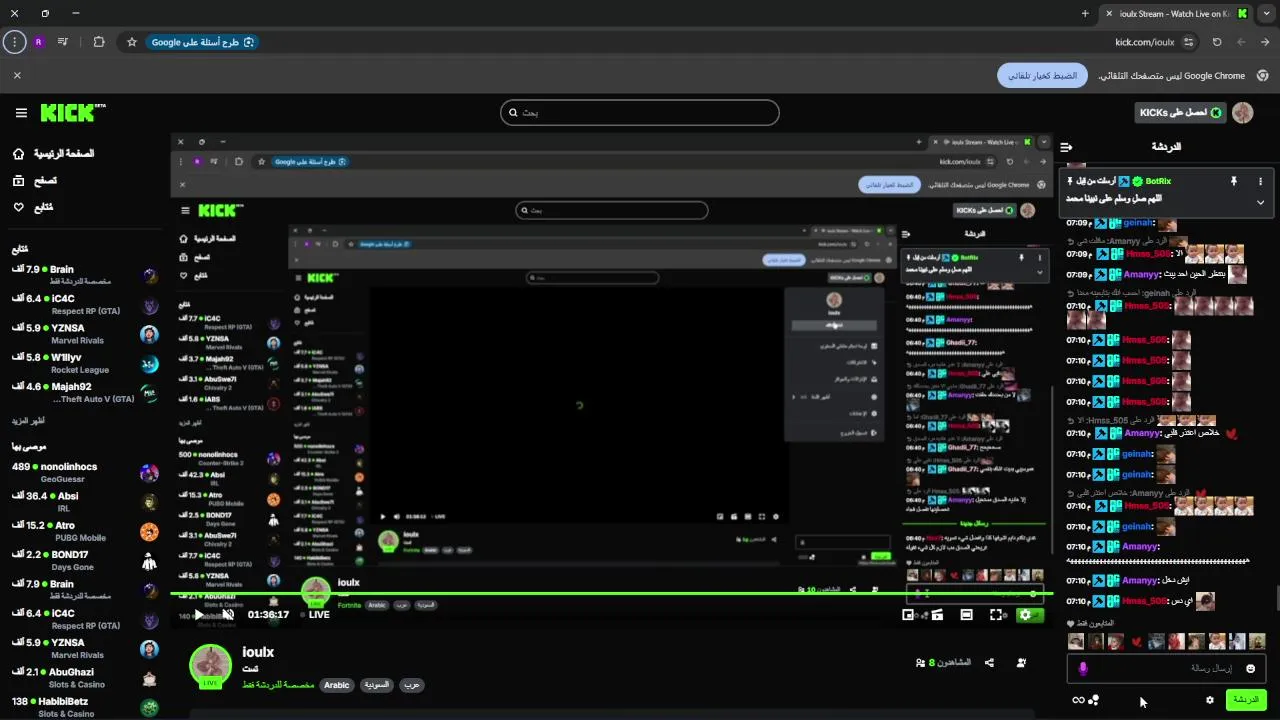The height and width of the screenshot is (720, 1280).
Task: Toggle picture-in-picture mode in player
Action: (x=908, y=615)
